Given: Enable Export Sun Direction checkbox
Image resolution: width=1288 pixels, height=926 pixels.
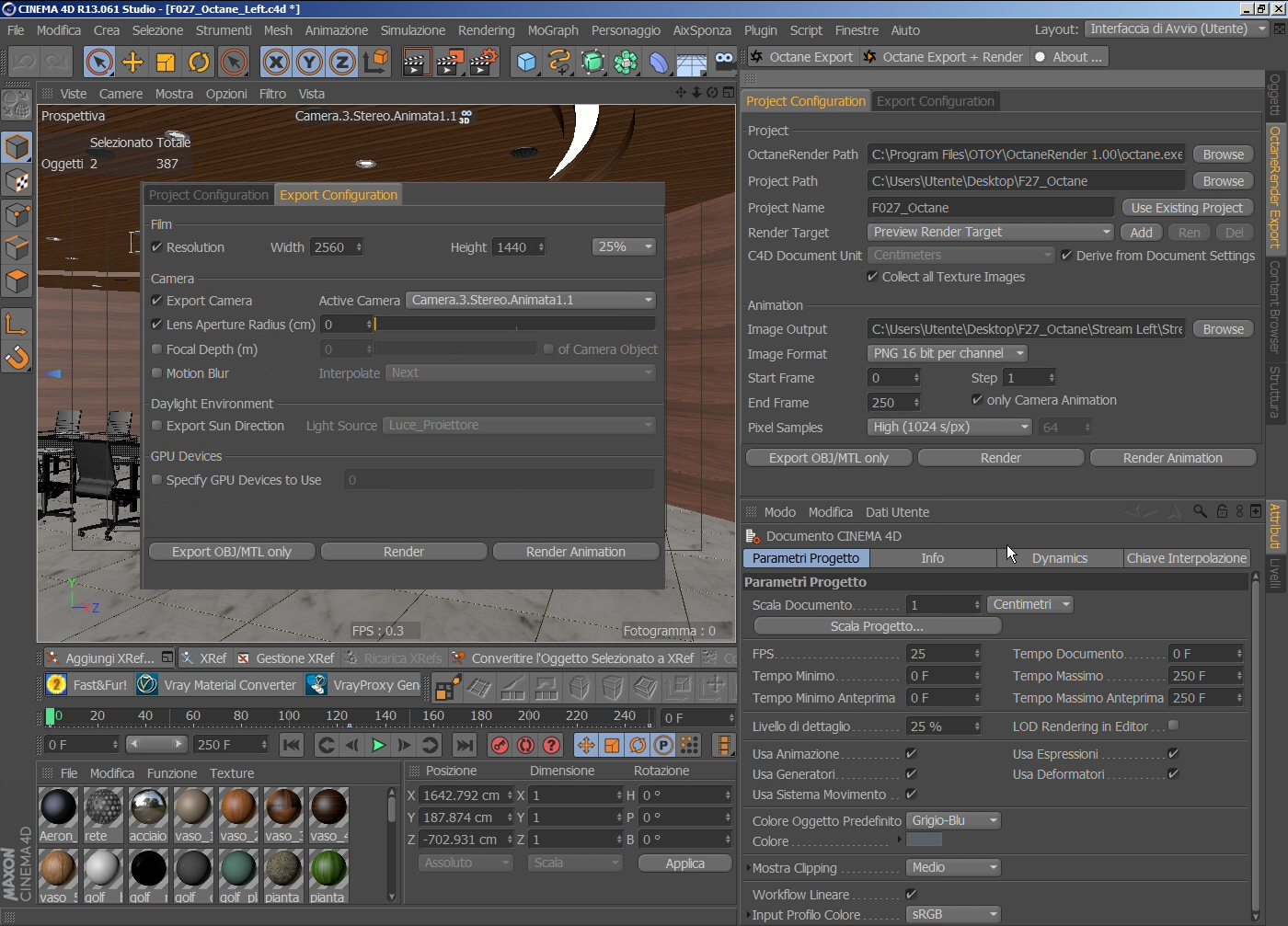Looking at the screenshot, I should click(x=156, y=426).
